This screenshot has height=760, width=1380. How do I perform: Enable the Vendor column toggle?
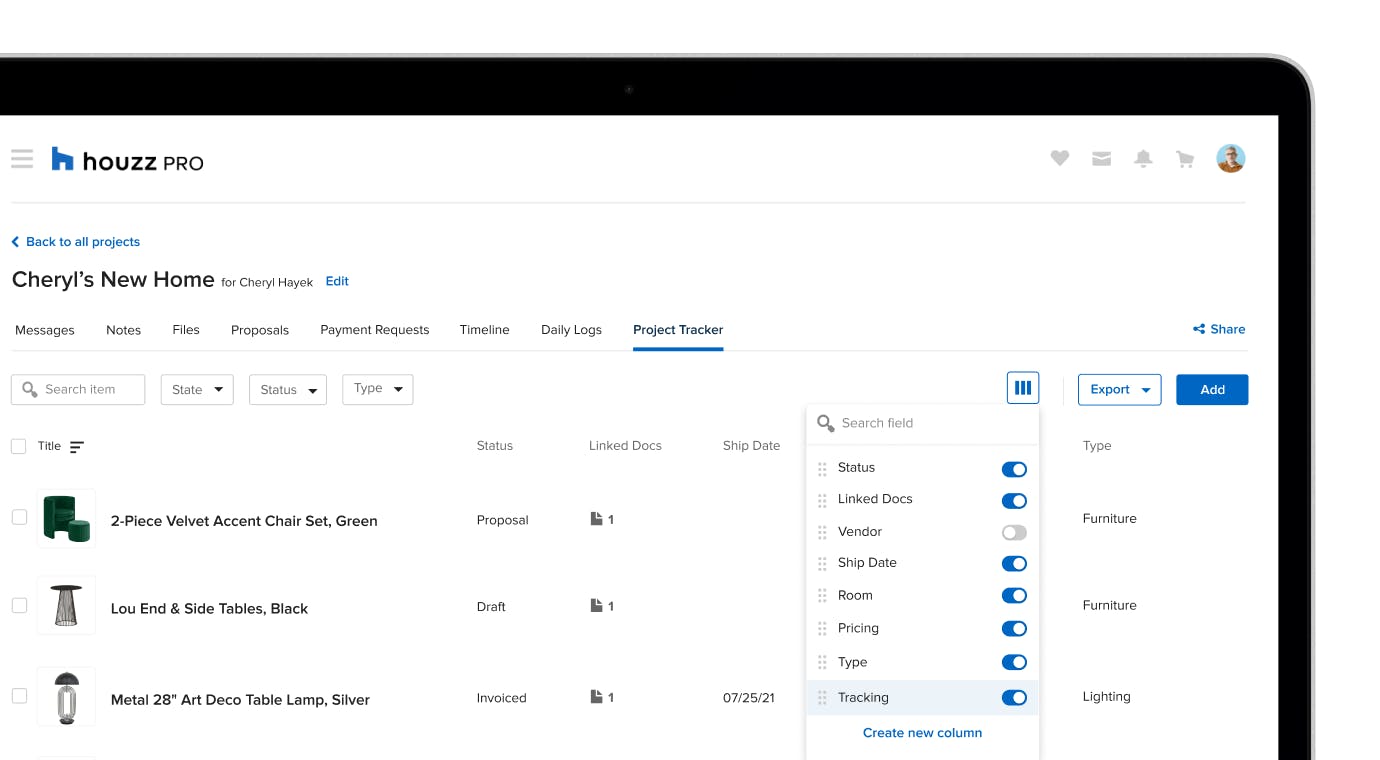click(1014, 533)
